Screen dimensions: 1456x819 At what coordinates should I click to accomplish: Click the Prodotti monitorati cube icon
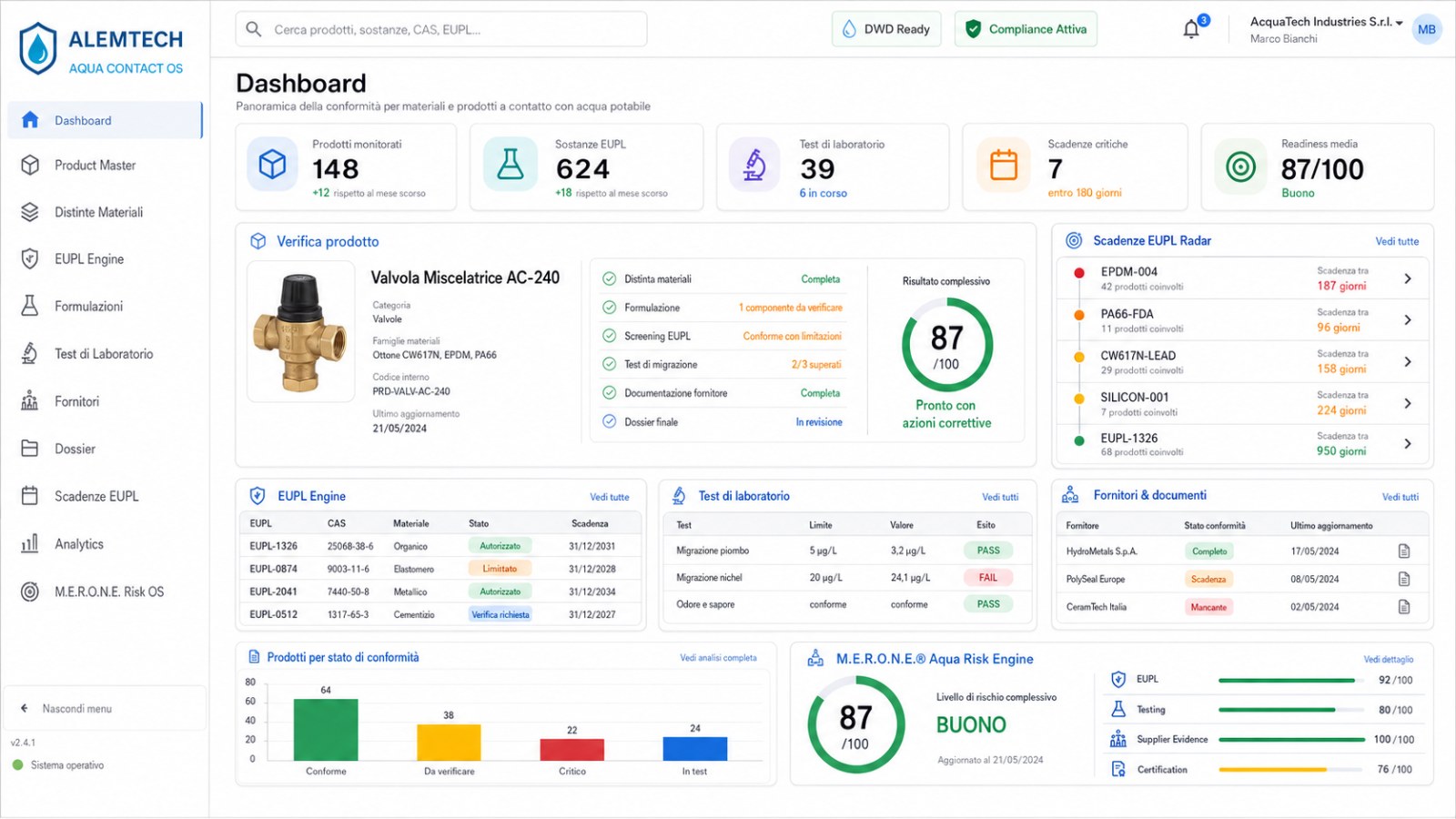click(272, 164)
